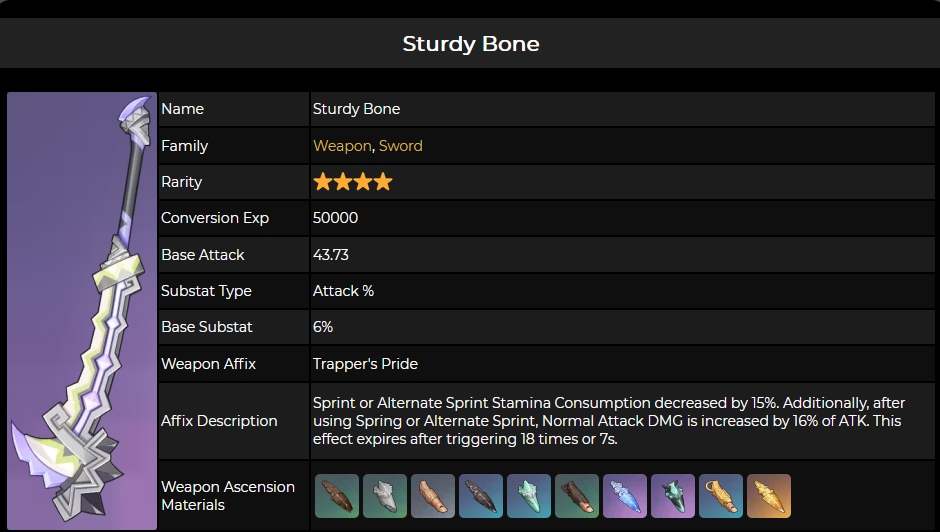
Task: Click the Conversion Exp value 50000
Action: [x=335, y=218]
